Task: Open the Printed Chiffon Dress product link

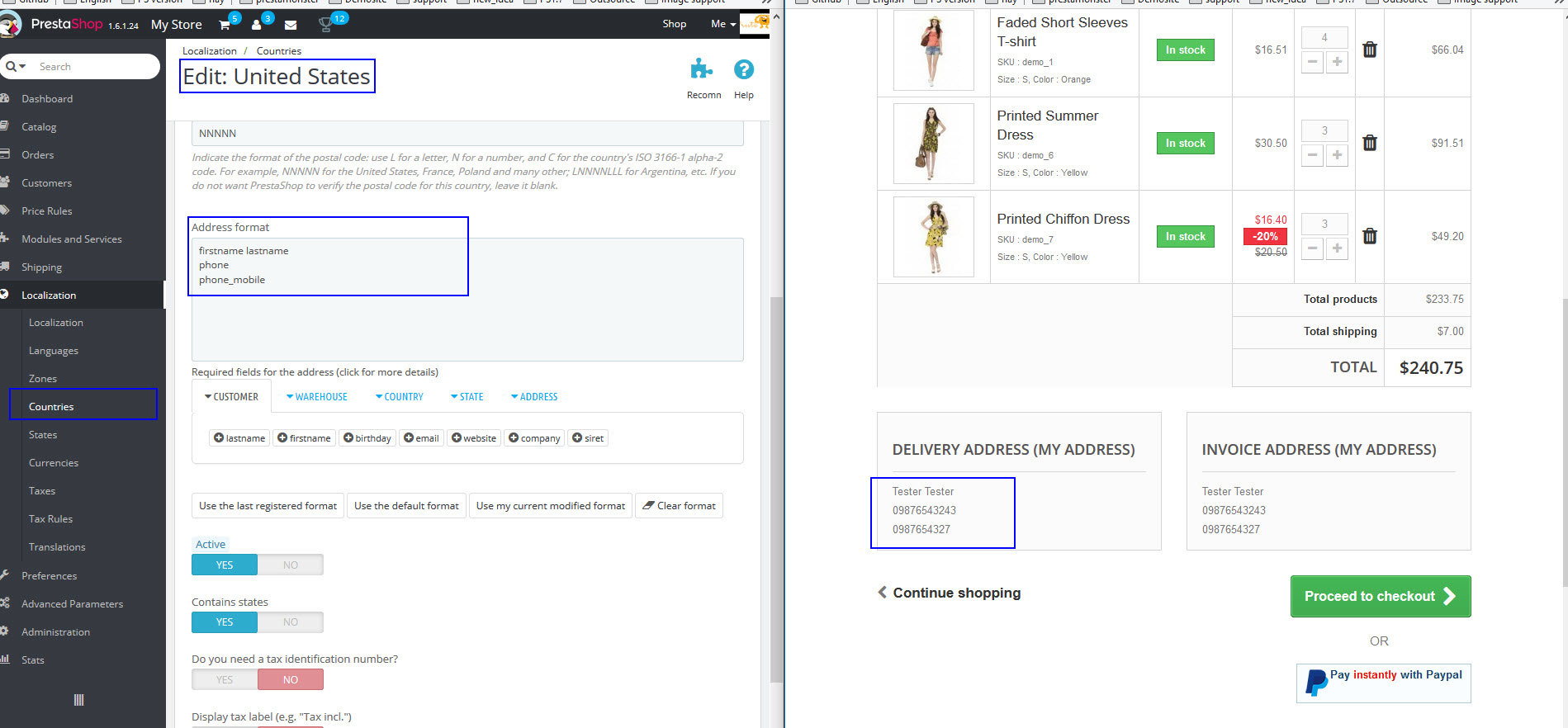Action: pyautogui.click(x=1063, y=219)
